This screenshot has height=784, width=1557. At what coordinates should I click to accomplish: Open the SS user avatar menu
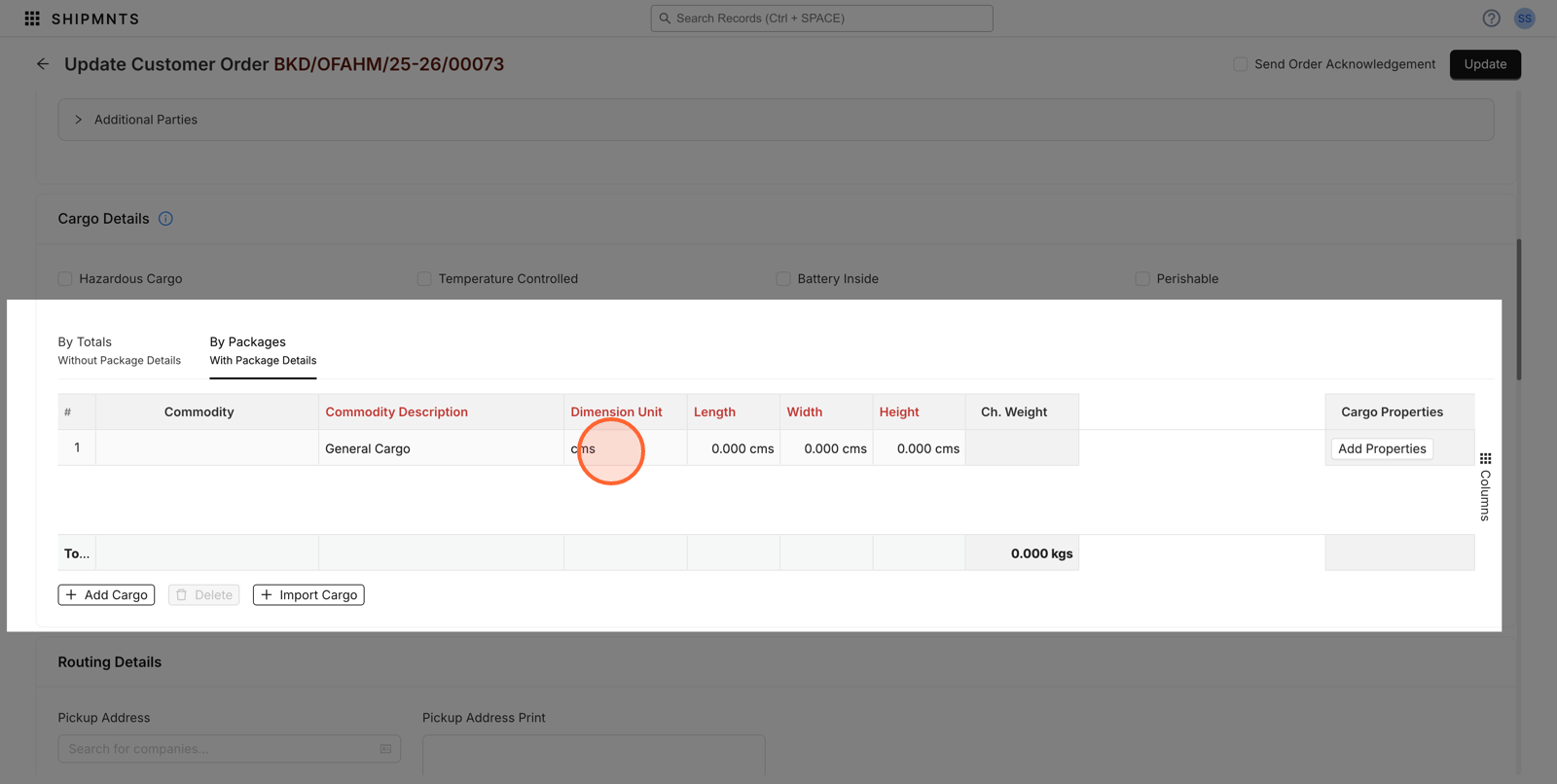(1524, 18)
